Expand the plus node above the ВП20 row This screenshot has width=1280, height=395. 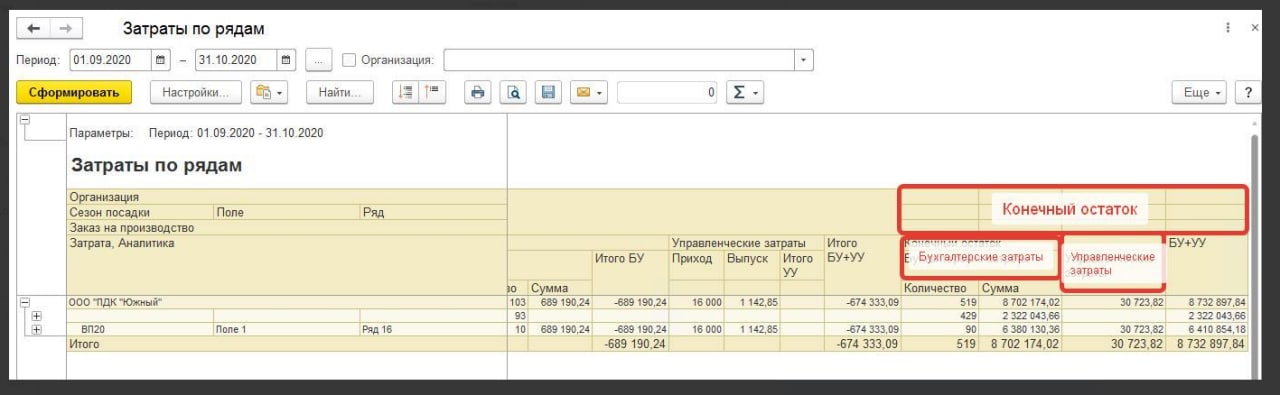[37, 315]
